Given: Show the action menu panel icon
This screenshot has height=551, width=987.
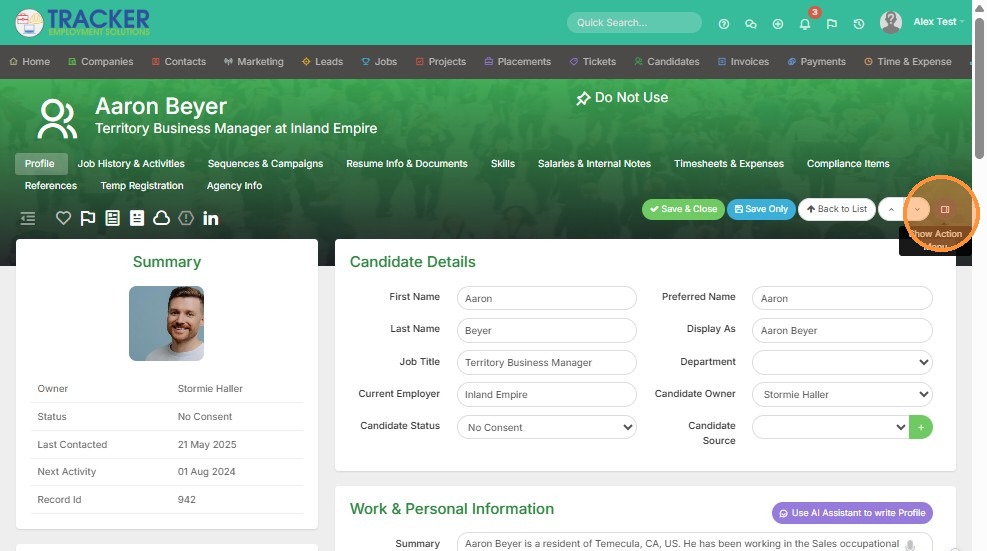Looking at the screenshot, I should pyautogui.click(x=945, y=209).
